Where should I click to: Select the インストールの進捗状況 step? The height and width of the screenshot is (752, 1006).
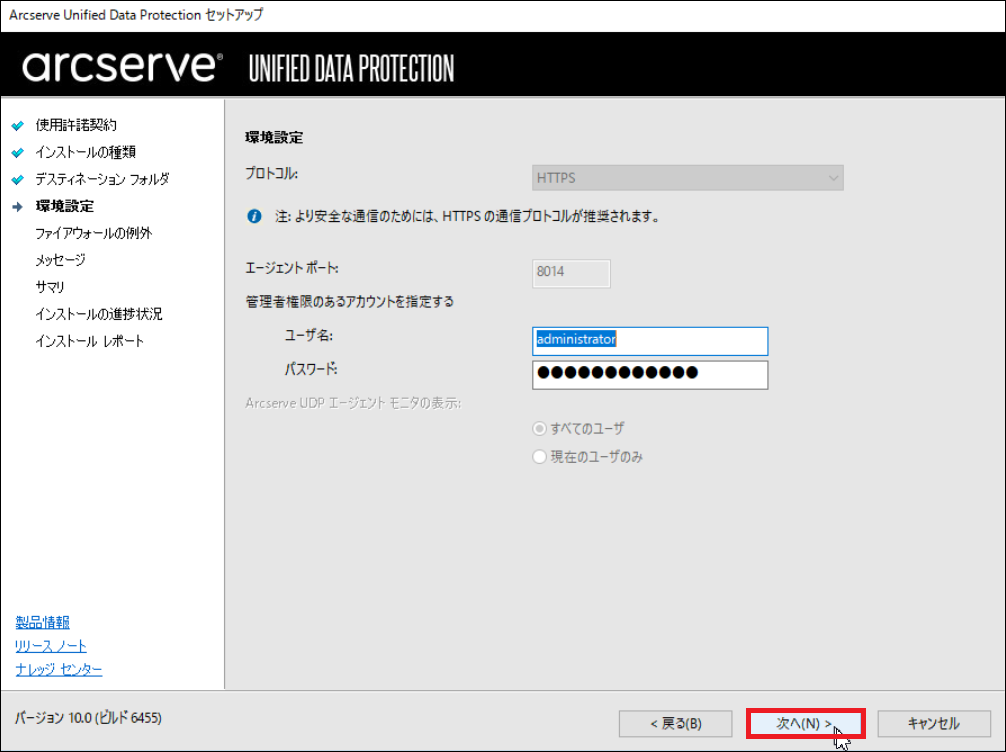click(x=99, y=314)
